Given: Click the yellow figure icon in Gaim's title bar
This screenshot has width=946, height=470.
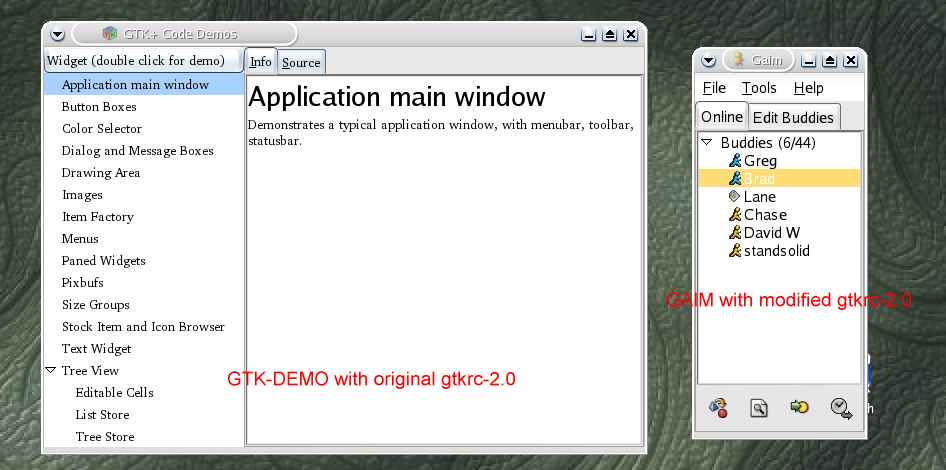Looking at the screenshot, I should point(738,59).
